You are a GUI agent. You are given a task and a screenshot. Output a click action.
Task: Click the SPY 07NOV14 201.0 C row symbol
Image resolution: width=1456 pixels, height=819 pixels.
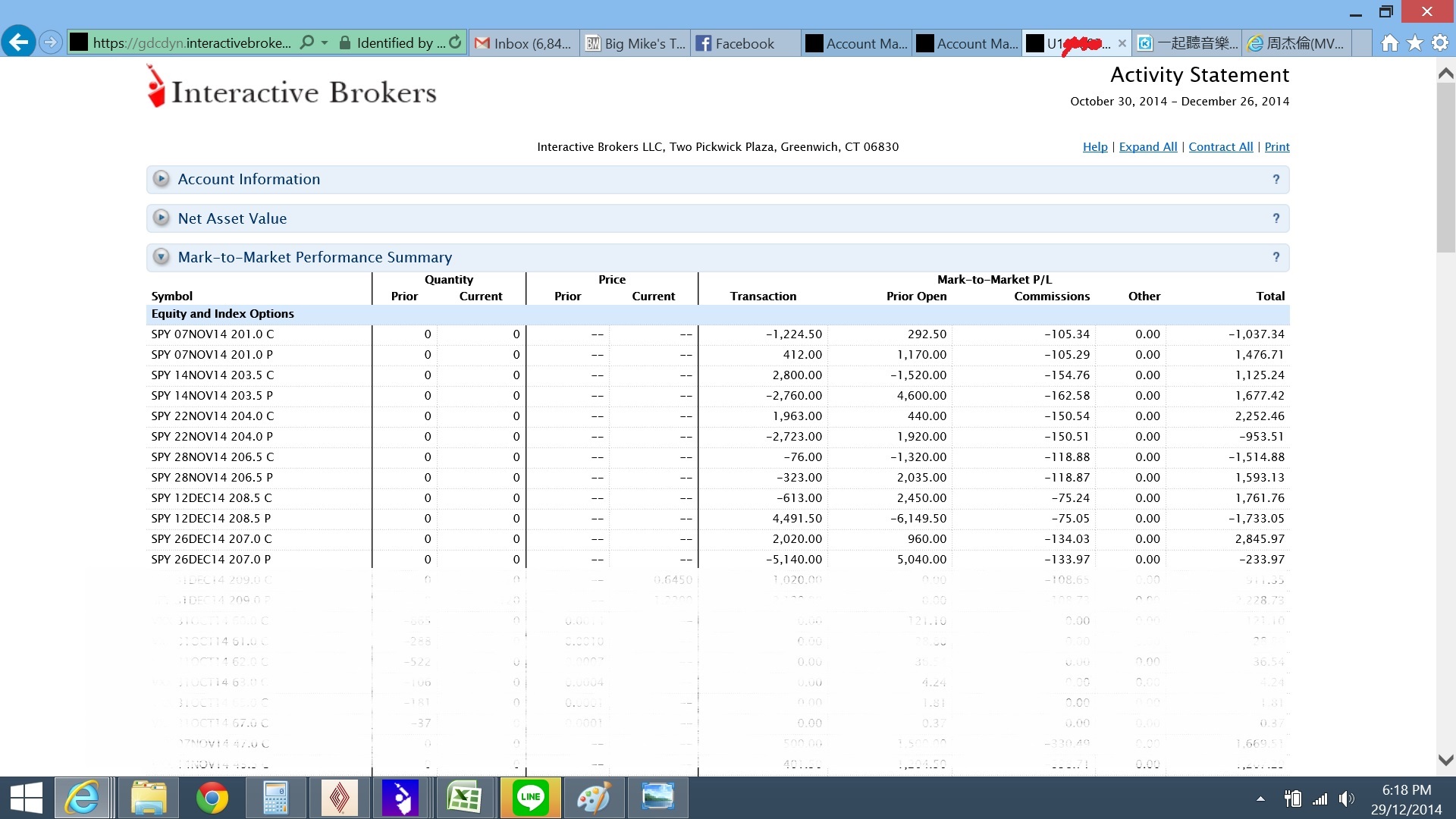(212, 334)
